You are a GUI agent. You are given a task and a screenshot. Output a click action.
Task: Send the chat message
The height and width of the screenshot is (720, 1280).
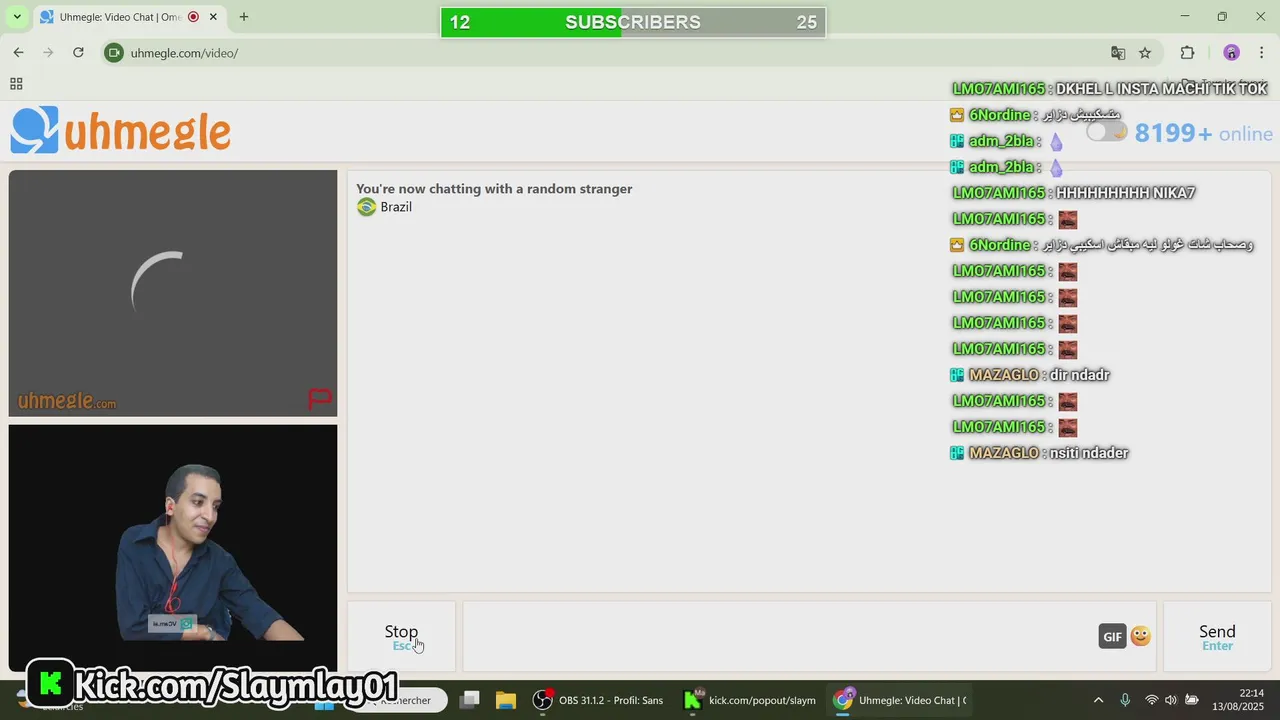pyautogui.click(x=1217, y=637)
